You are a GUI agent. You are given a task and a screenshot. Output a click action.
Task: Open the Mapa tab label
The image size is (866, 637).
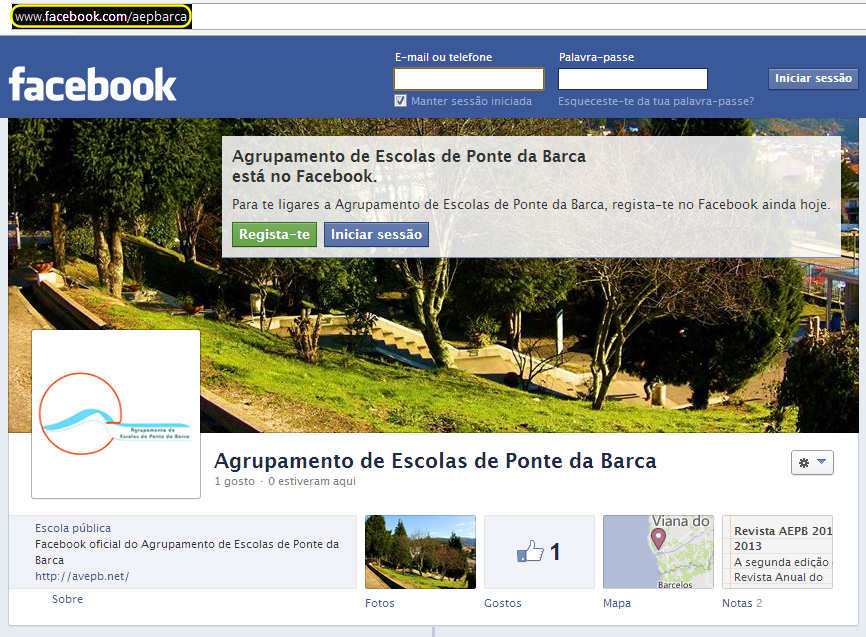coord(617,603)
